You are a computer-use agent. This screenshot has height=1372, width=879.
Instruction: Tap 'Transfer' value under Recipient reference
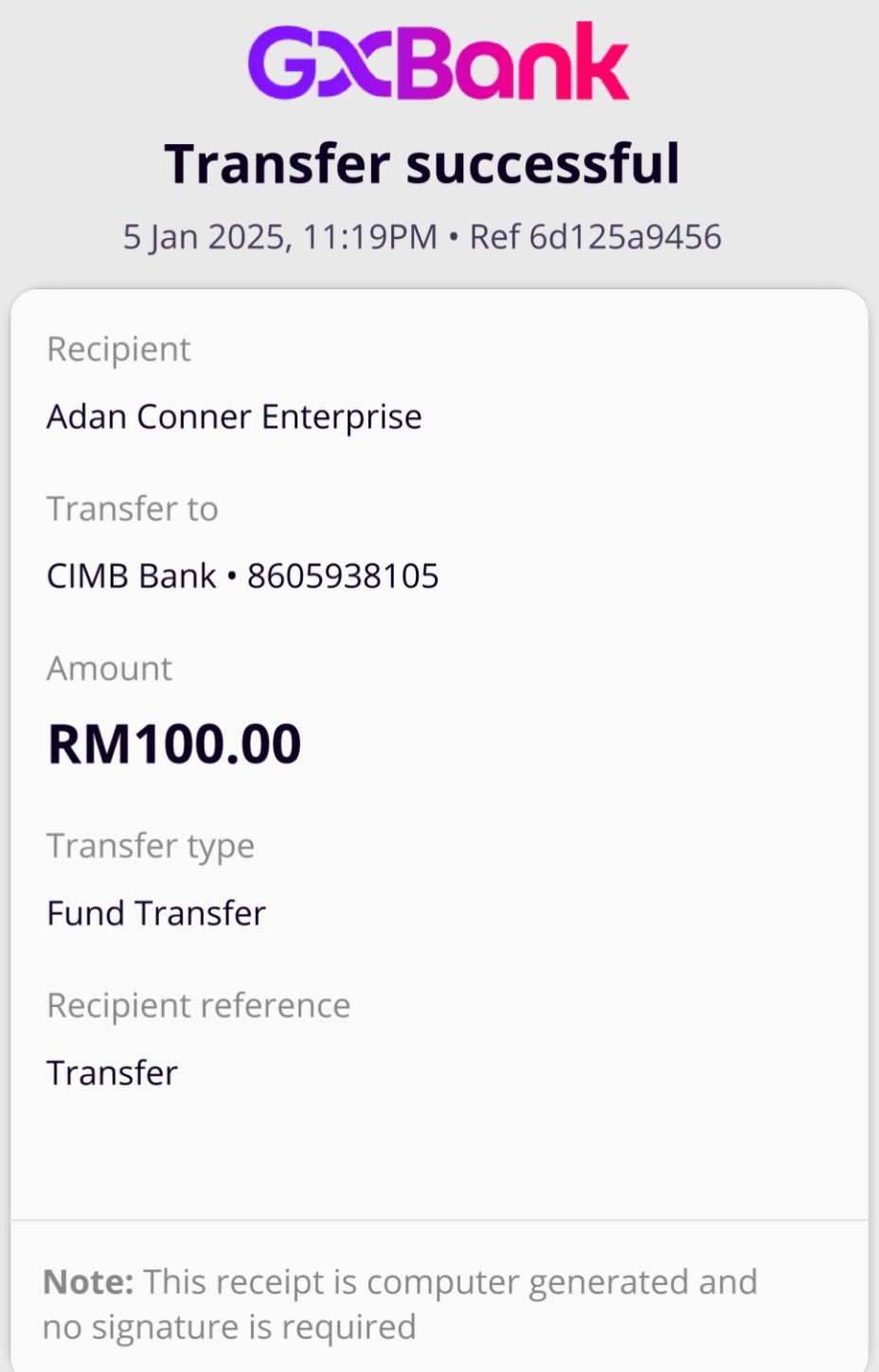pos(112,1074)
